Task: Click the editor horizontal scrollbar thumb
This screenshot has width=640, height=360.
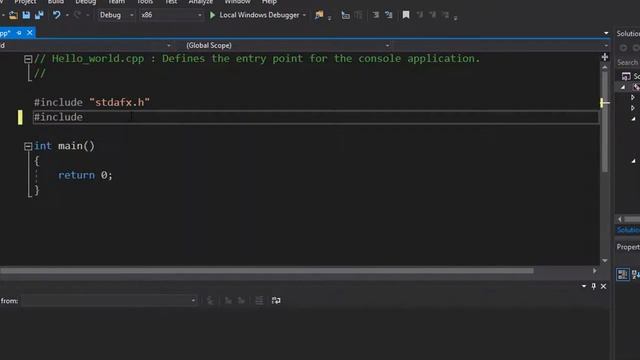Action: [x=267, y=271]
